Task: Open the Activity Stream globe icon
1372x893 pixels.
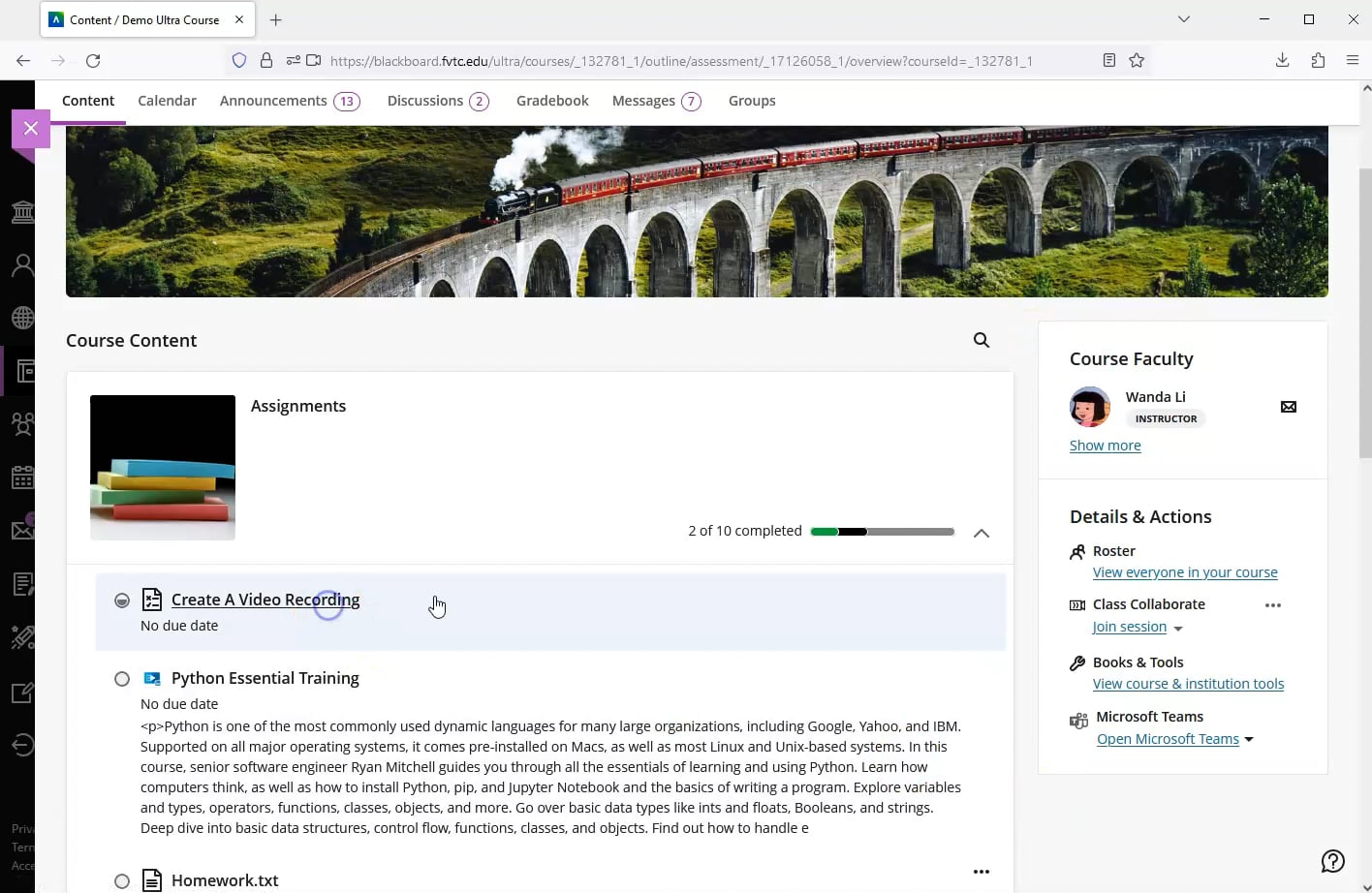Action: pyautogui.click(x=22, y=318)
